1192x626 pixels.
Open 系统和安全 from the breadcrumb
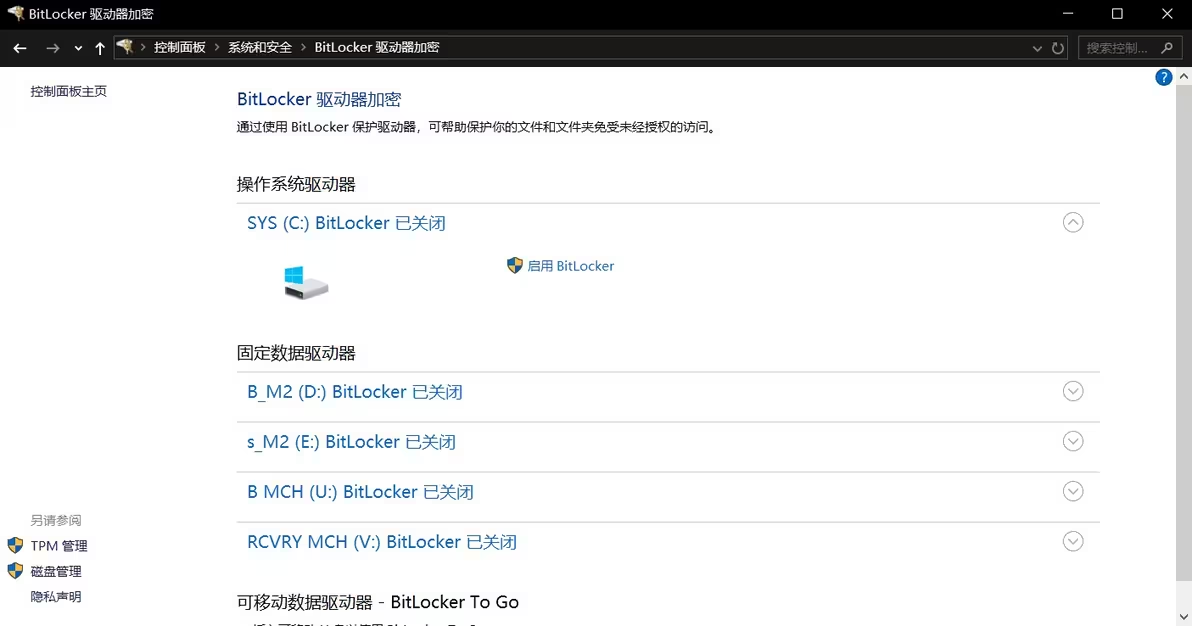(x=257, y=46)
